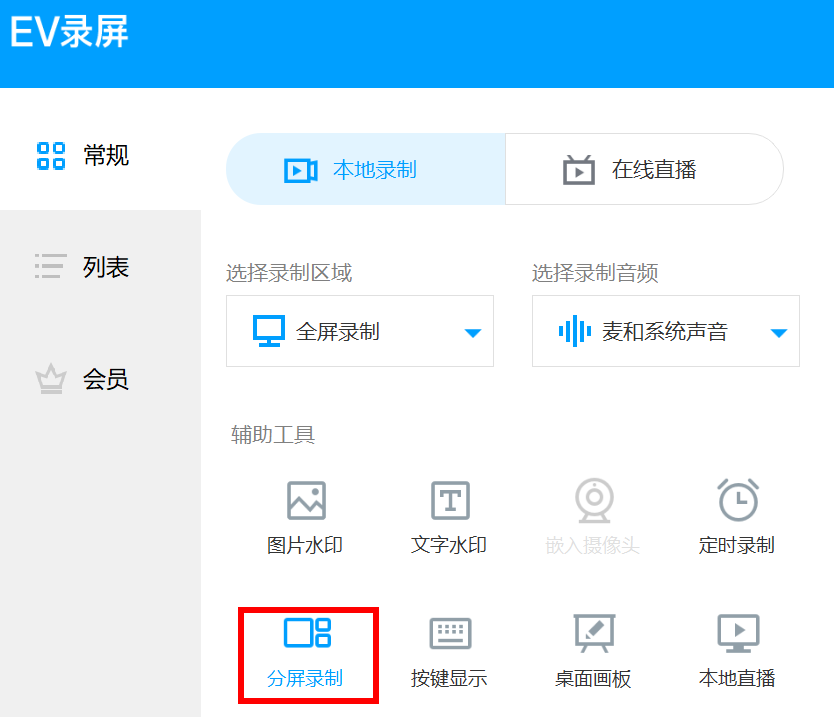Select the 分屏录制 split-screen tool
Viewport: 834px width, 717px height.
point(306,653)
